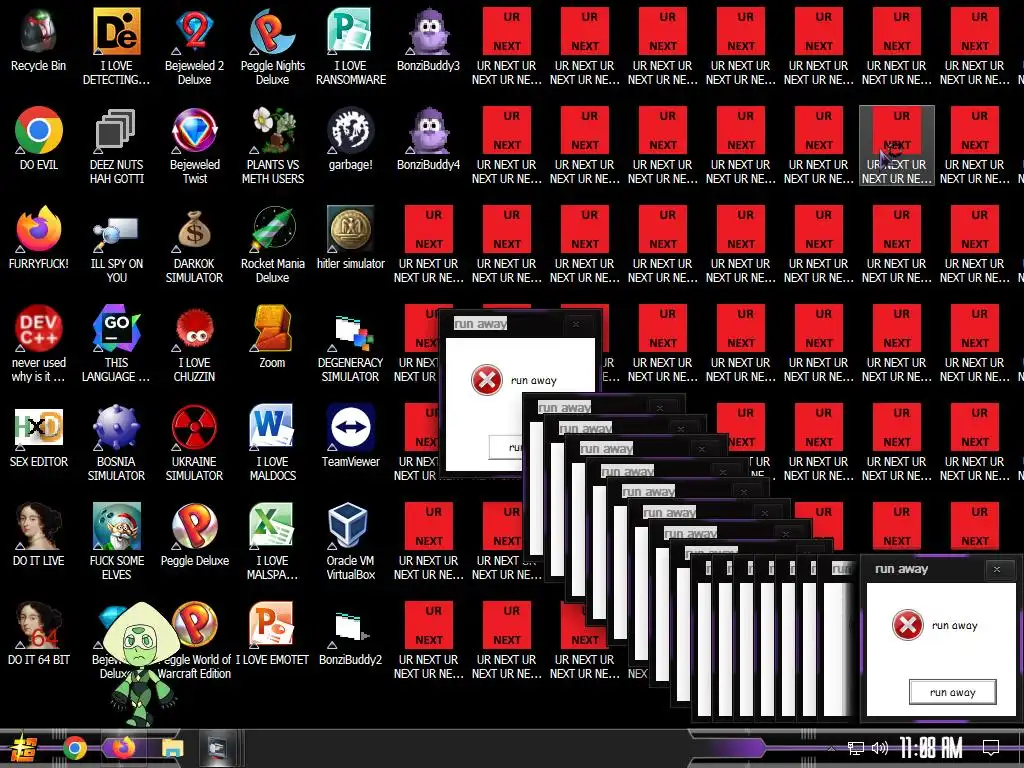The image size is (1024, 768).
Task: Click the green Peridot character on desktop
Action: point(140,663)
